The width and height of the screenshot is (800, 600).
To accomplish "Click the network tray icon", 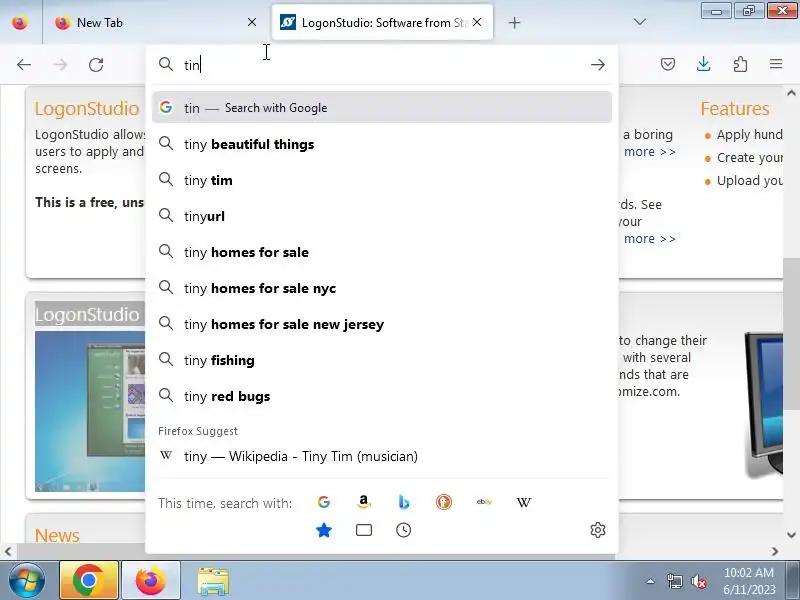I will coord(674,581).
